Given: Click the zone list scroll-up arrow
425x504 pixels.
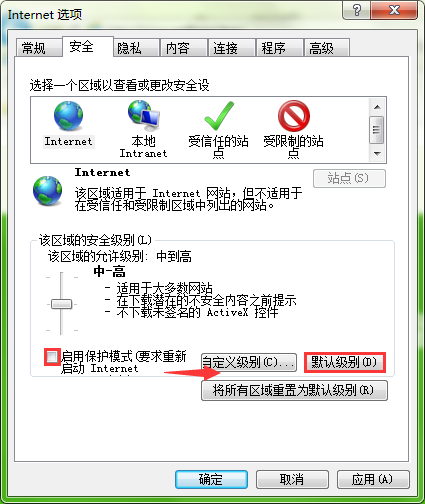Looking at the screenshot, I should pos(377,107).
